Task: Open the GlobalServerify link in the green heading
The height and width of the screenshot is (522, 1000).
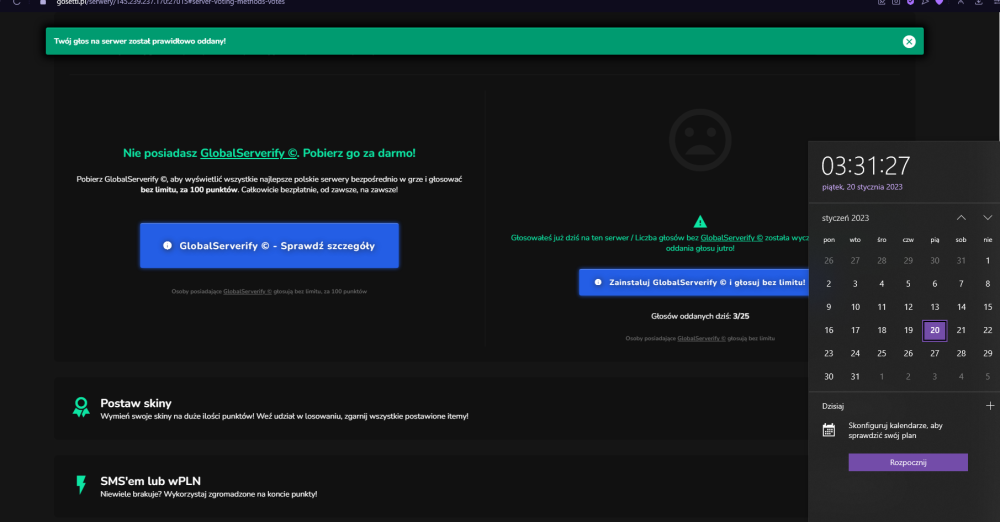Action: (248, 153)
